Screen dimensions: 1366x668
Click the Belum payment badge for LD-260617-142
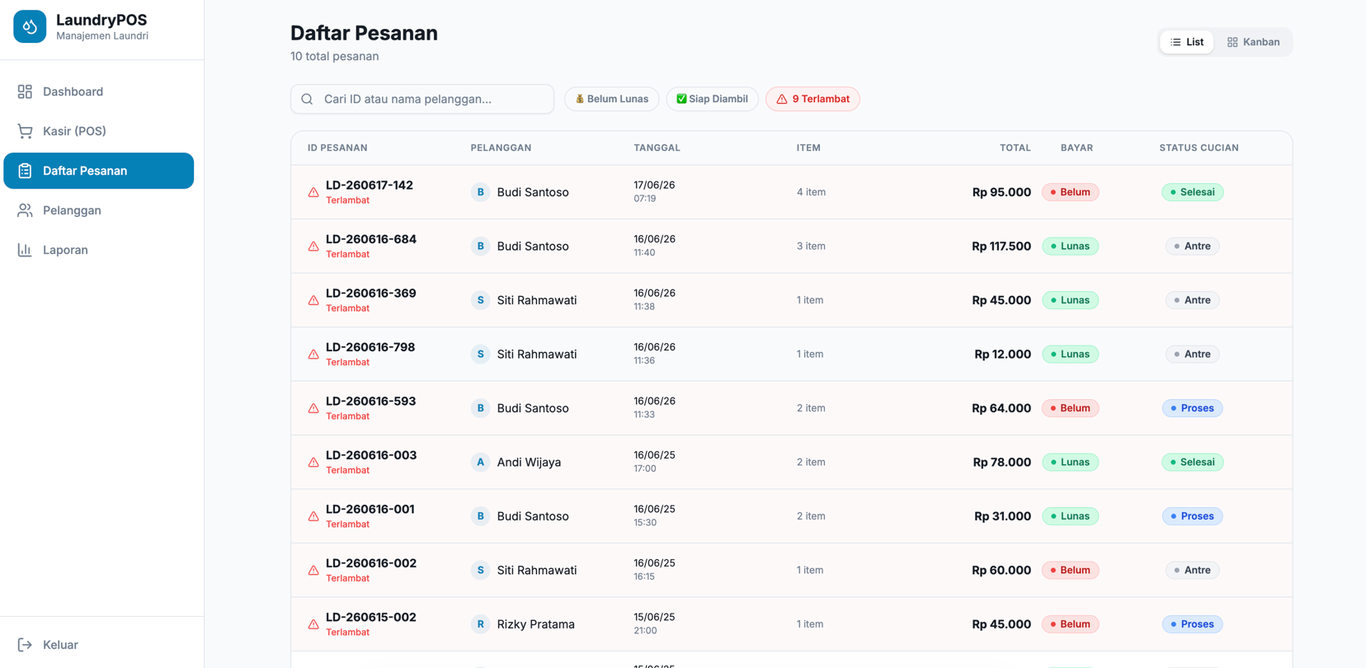pyautogui.click(x=1070, y=192)
